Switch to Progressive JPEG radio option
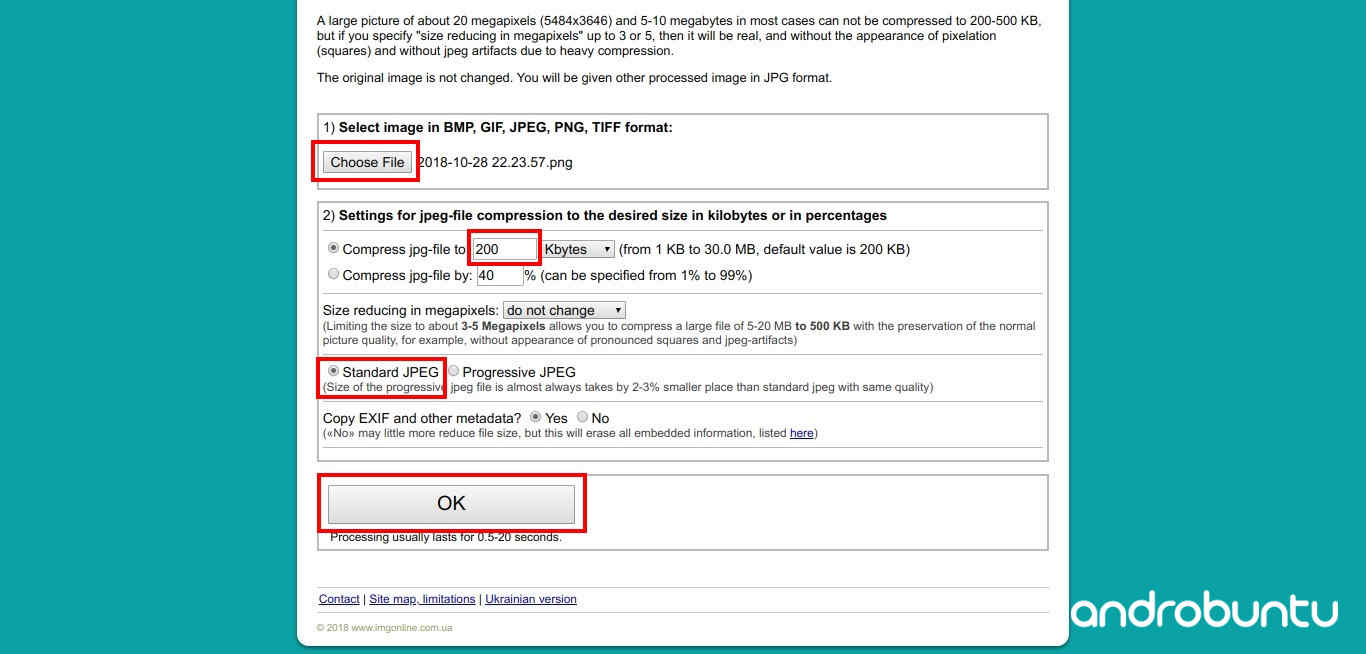This screenshot has width=1366, height=654. point(453,371)
